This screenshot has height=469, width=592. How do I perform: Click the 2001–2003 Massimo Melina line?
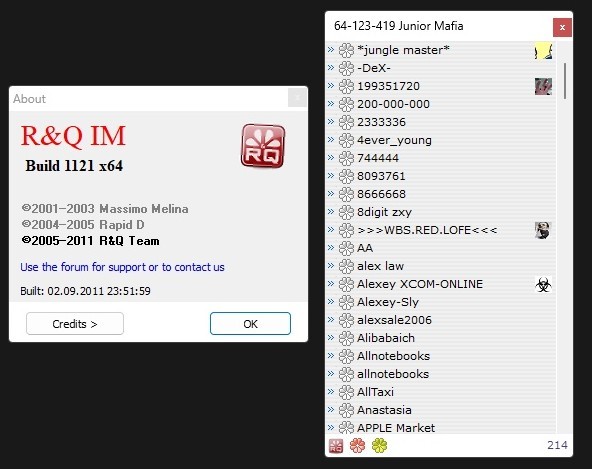point(105,209)
